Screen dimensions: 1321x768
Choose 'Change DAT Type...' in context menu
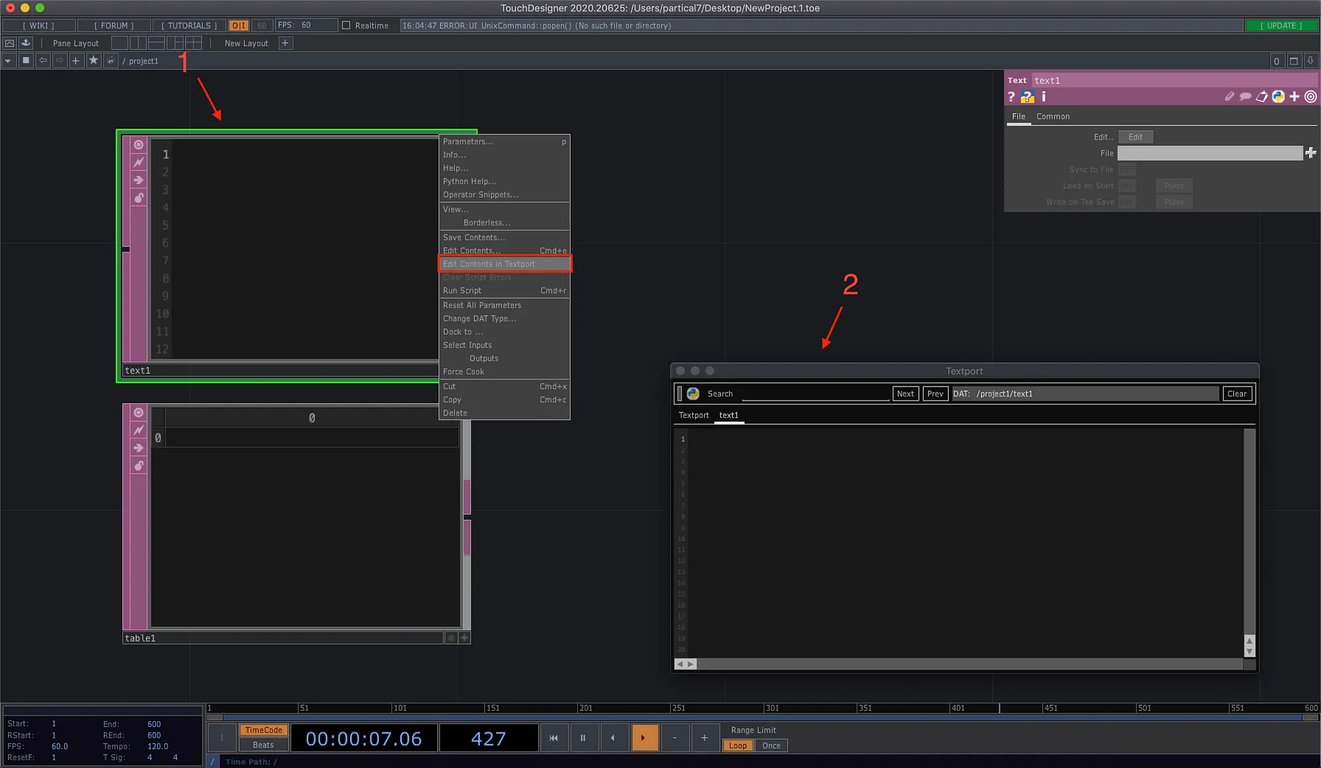(504, 318)
